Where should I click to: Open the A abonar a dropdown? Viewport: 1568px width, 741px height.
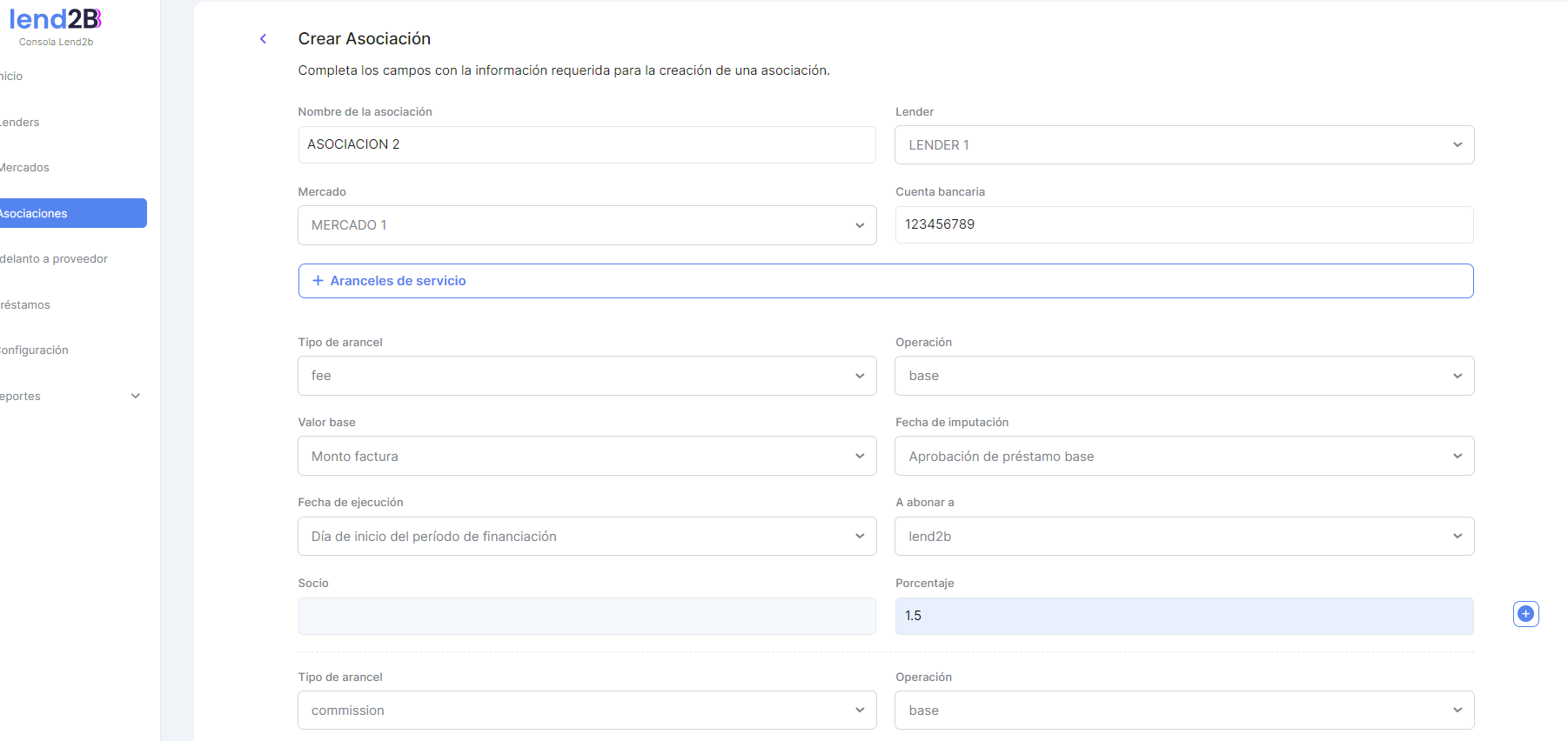point(1183,537)
